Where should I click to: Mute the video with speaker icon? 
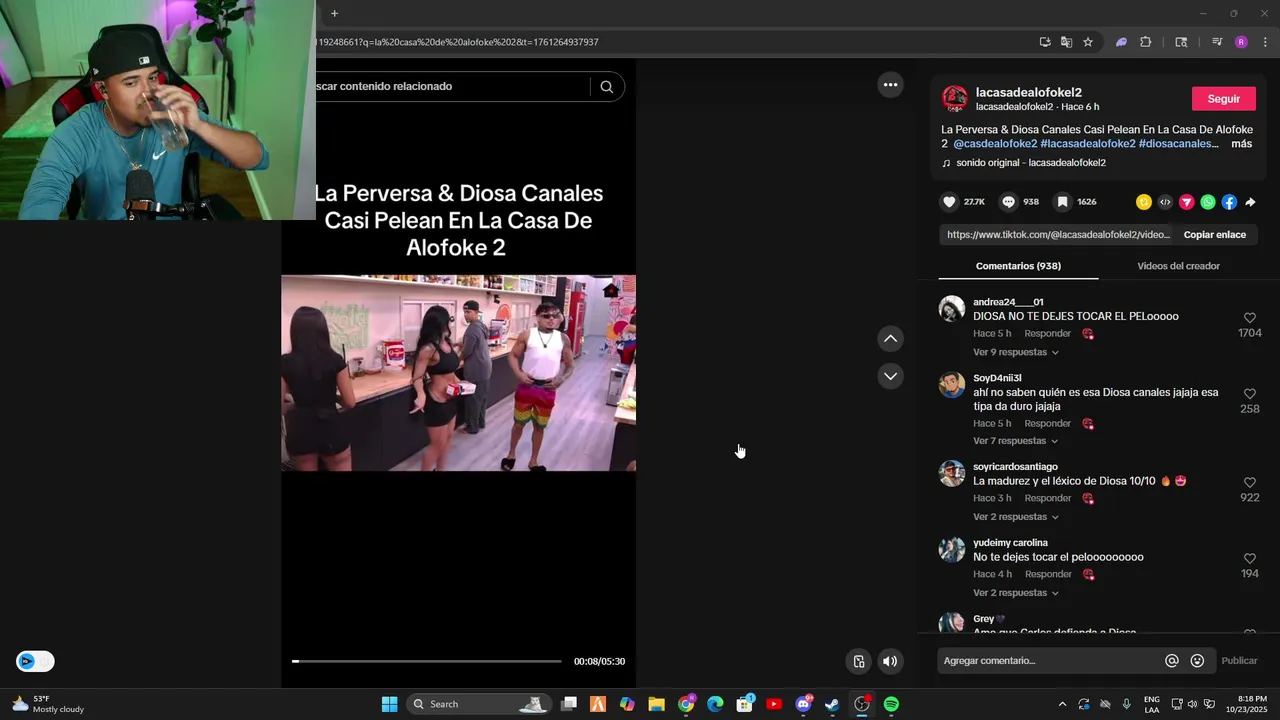tap(890, 661)
